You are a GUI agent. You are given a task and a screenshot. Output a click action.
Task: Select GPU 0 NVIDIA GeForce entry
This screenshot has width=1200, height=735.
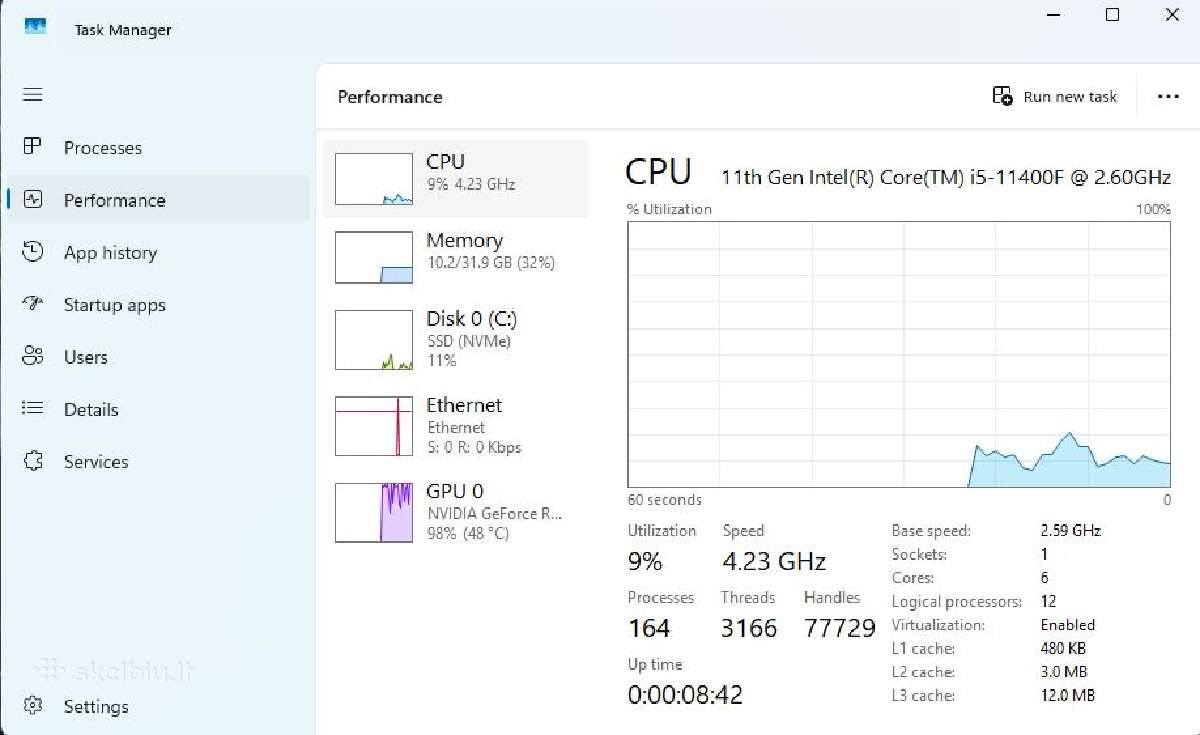[455, 512]
